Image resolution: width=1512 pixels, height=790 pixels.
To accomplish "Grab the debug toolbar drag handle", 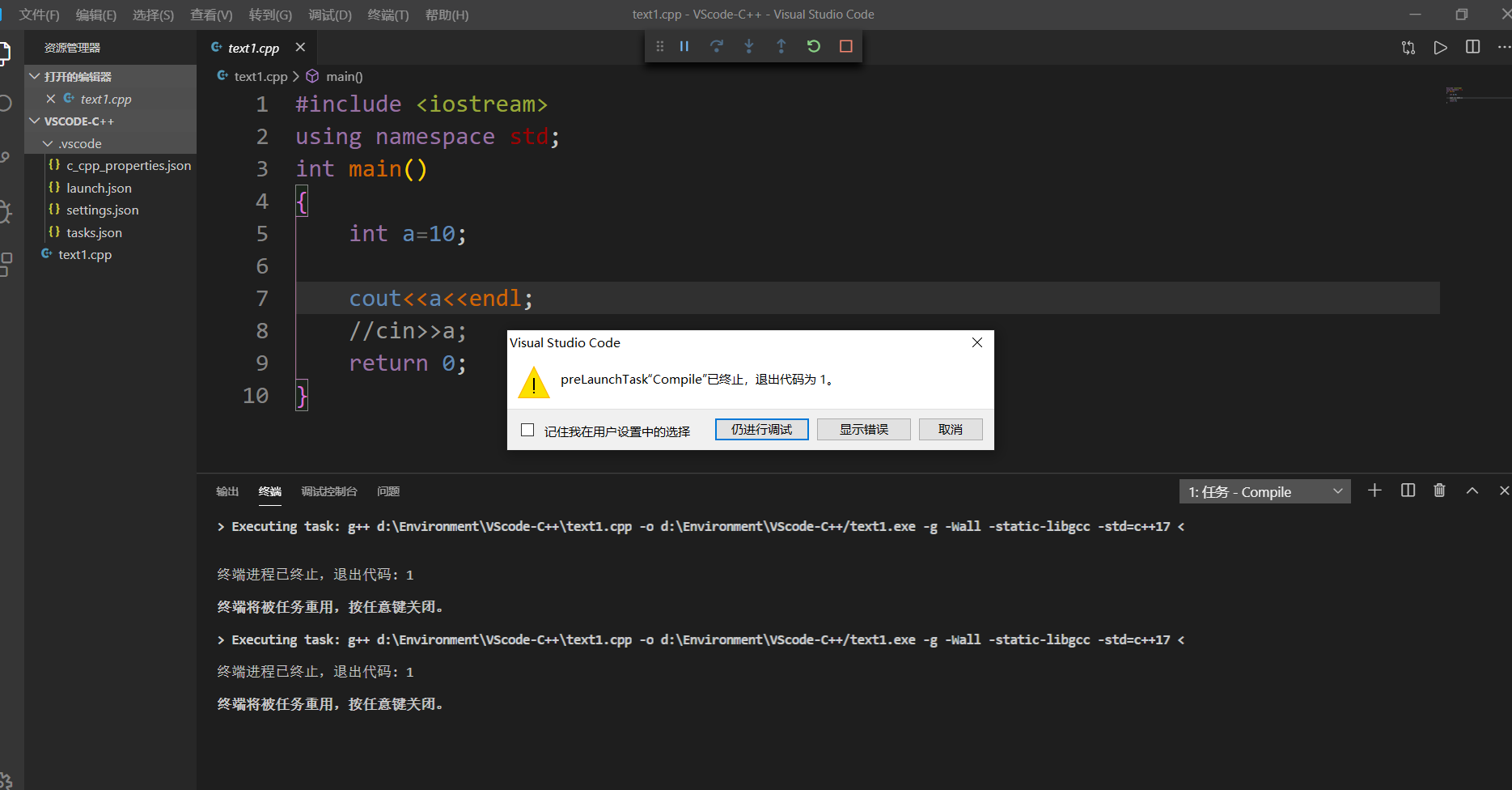I will point(660,47).
